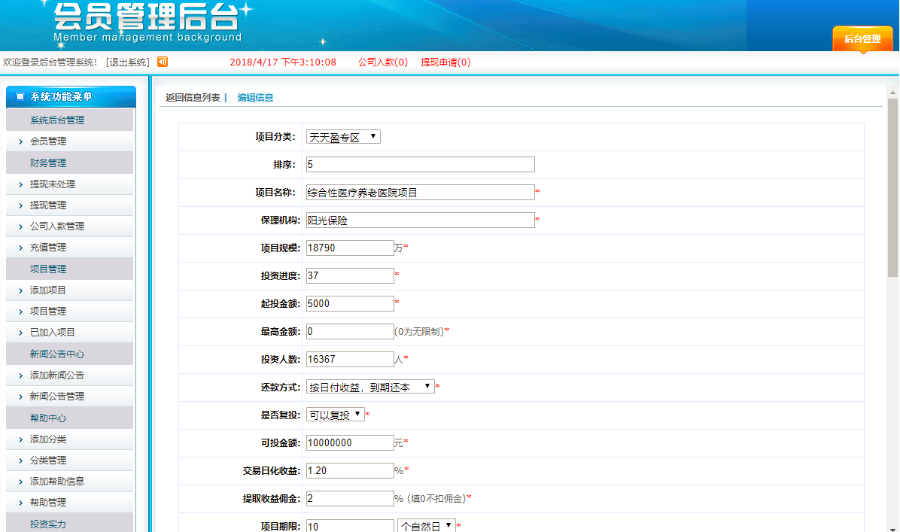This screenshot has height=532, width=900.
Task: Click the 项目名称 input field
Action: tap(419, 192)
